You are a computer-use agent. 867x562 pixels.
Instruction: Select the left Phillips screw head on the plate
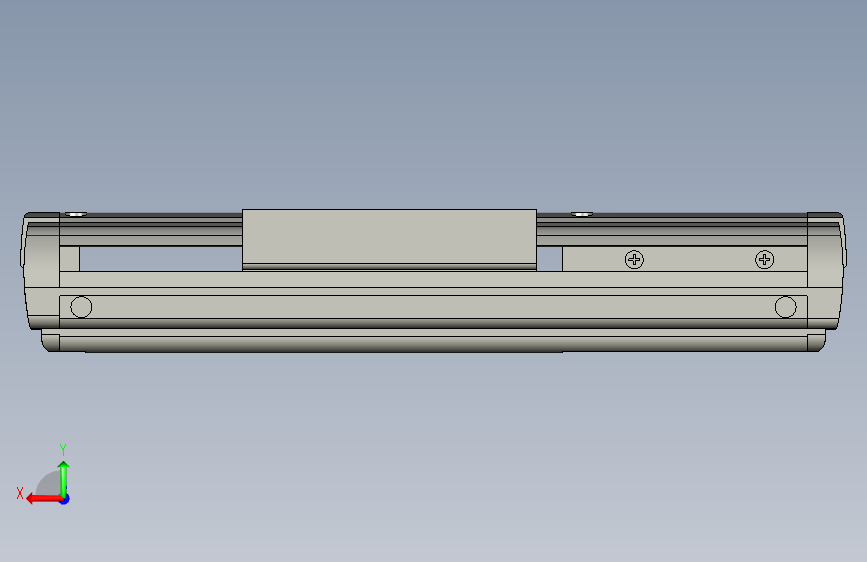[634, 259]
